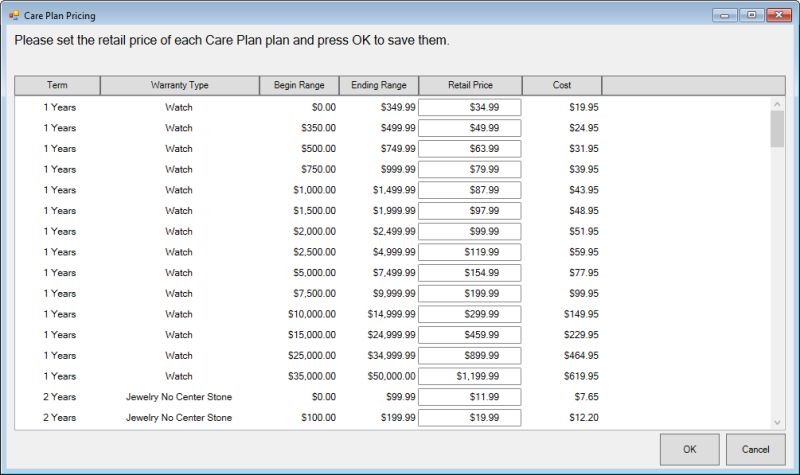Click Jewelry No Center Stone in $11.99 row

(179, 397)
